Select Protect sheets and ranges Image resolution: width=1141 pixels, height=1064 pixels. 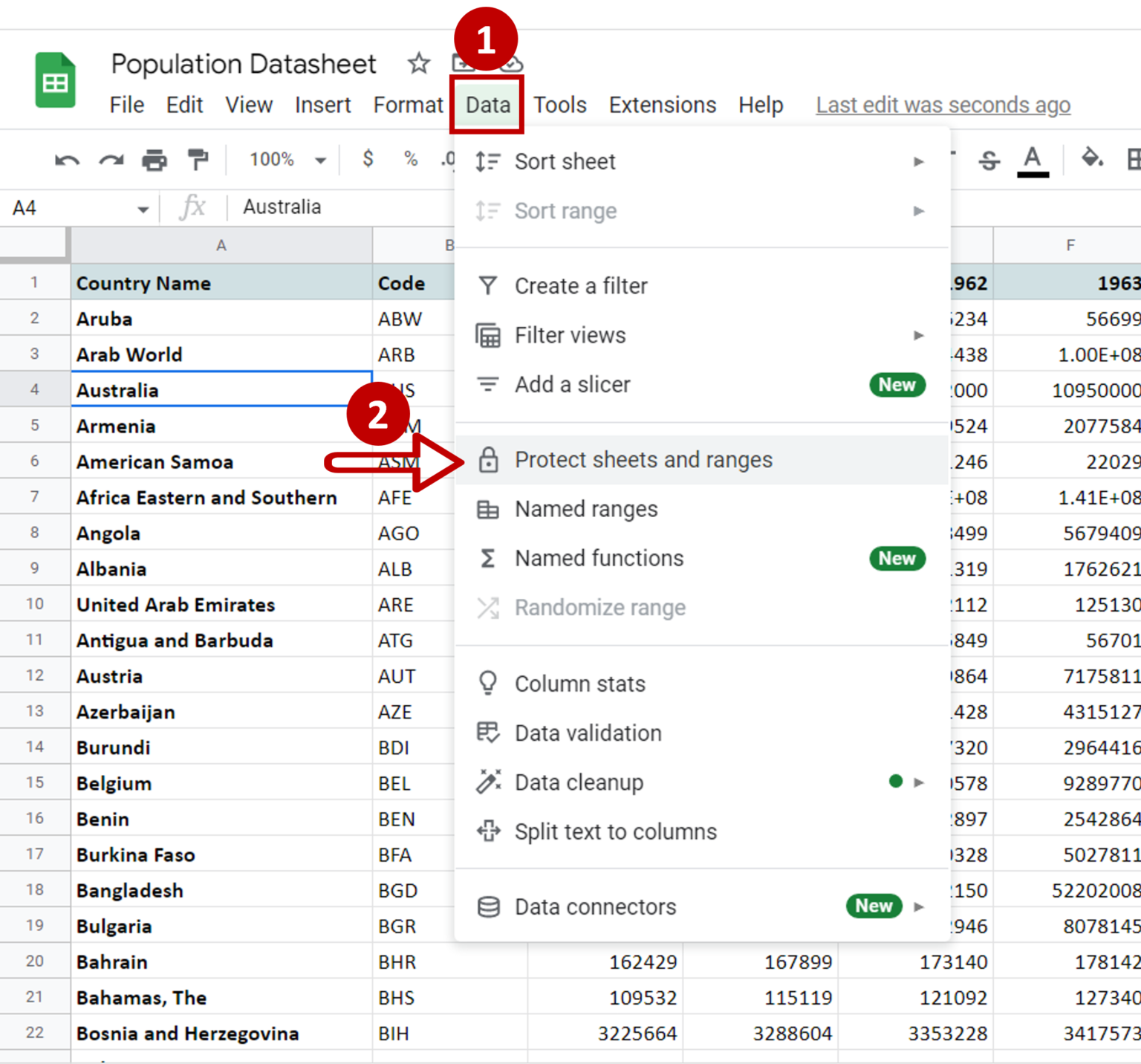tap(643, 459)
